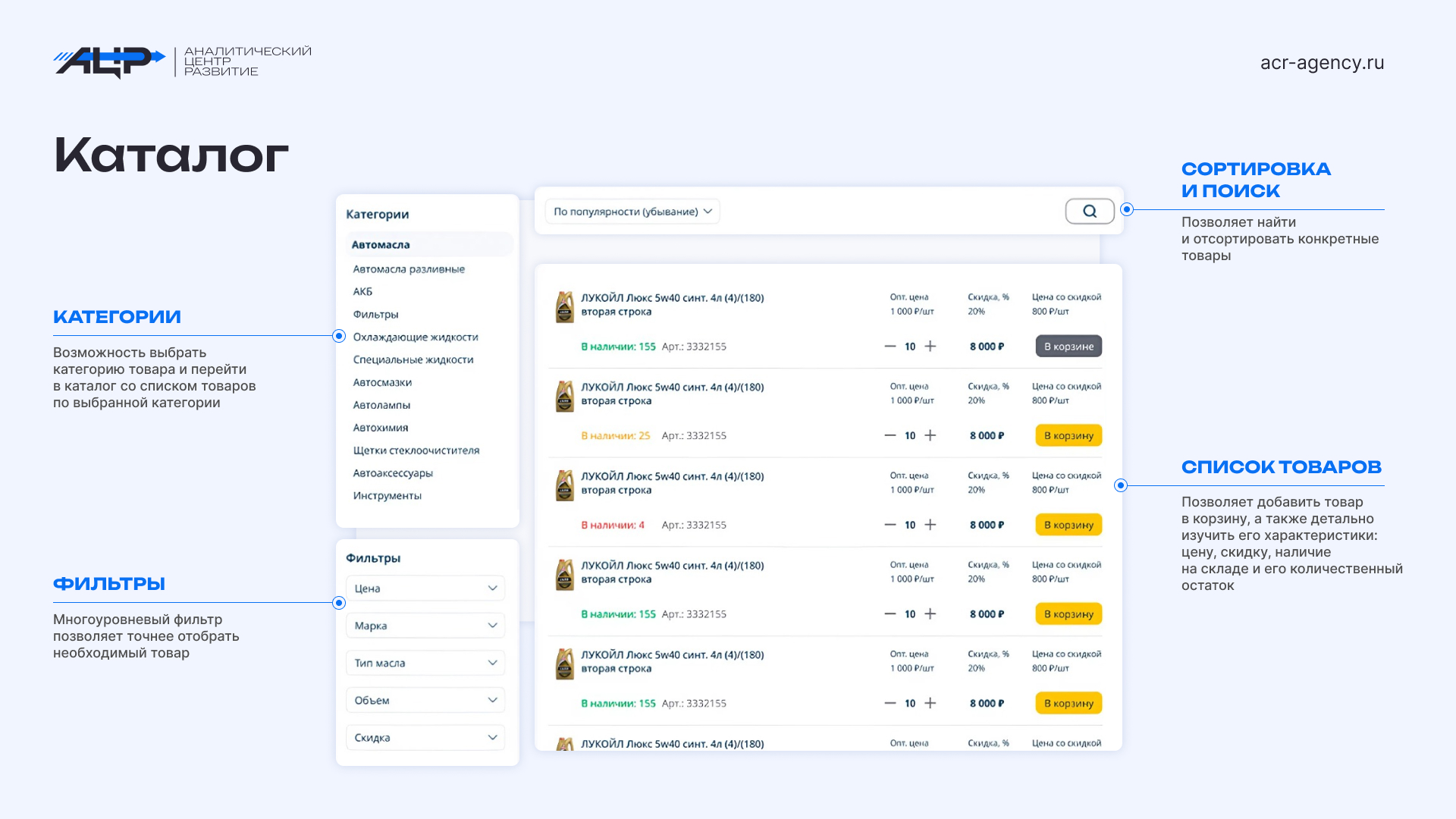The image size is (1456, 819).
Task: Open the Тип масла filter
Action: click(425, 663)
